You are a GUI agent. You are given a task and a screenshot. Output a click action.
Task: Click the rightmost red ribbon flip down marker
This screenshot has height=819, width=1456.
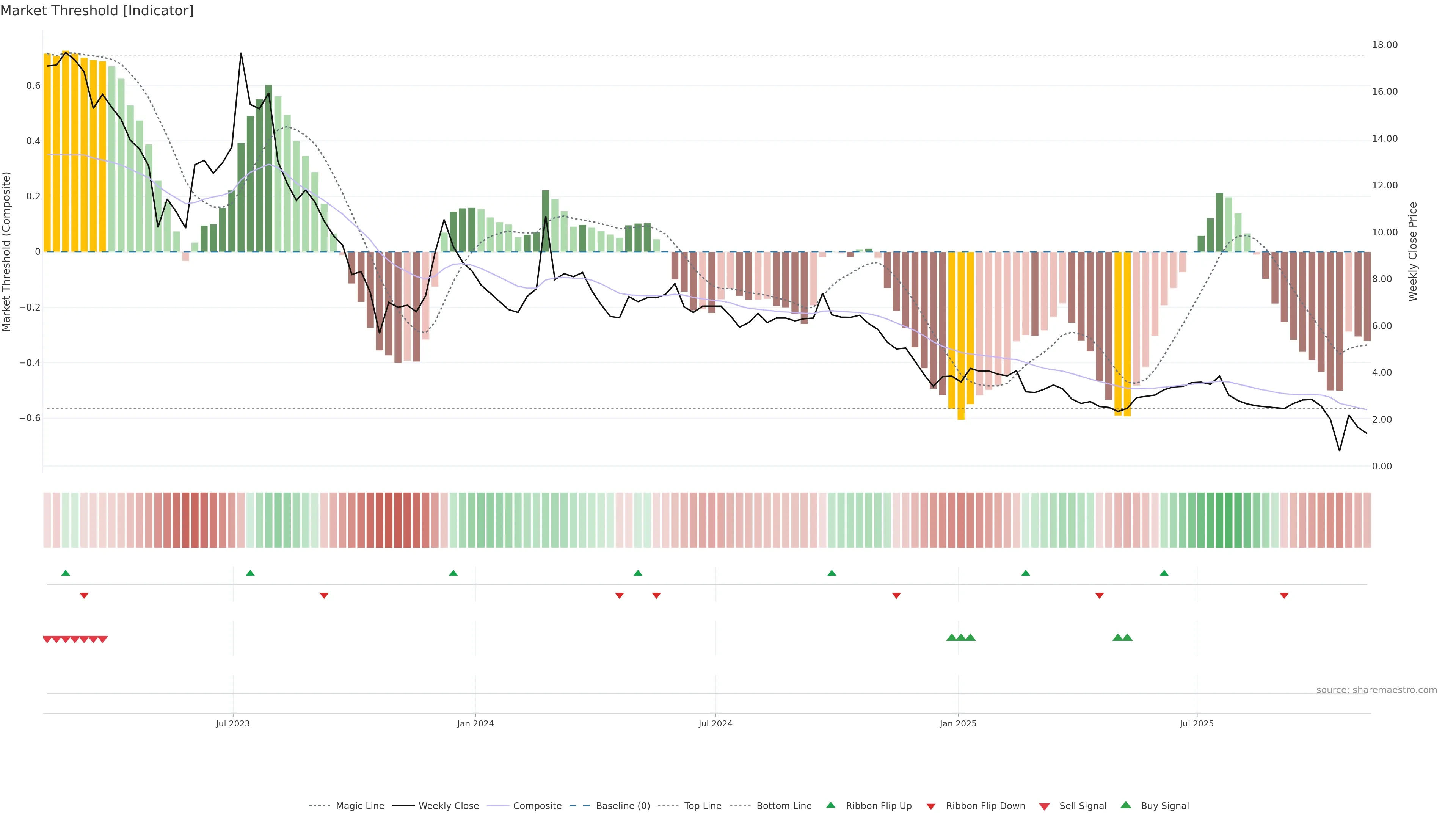click(x=1284, y=595)
